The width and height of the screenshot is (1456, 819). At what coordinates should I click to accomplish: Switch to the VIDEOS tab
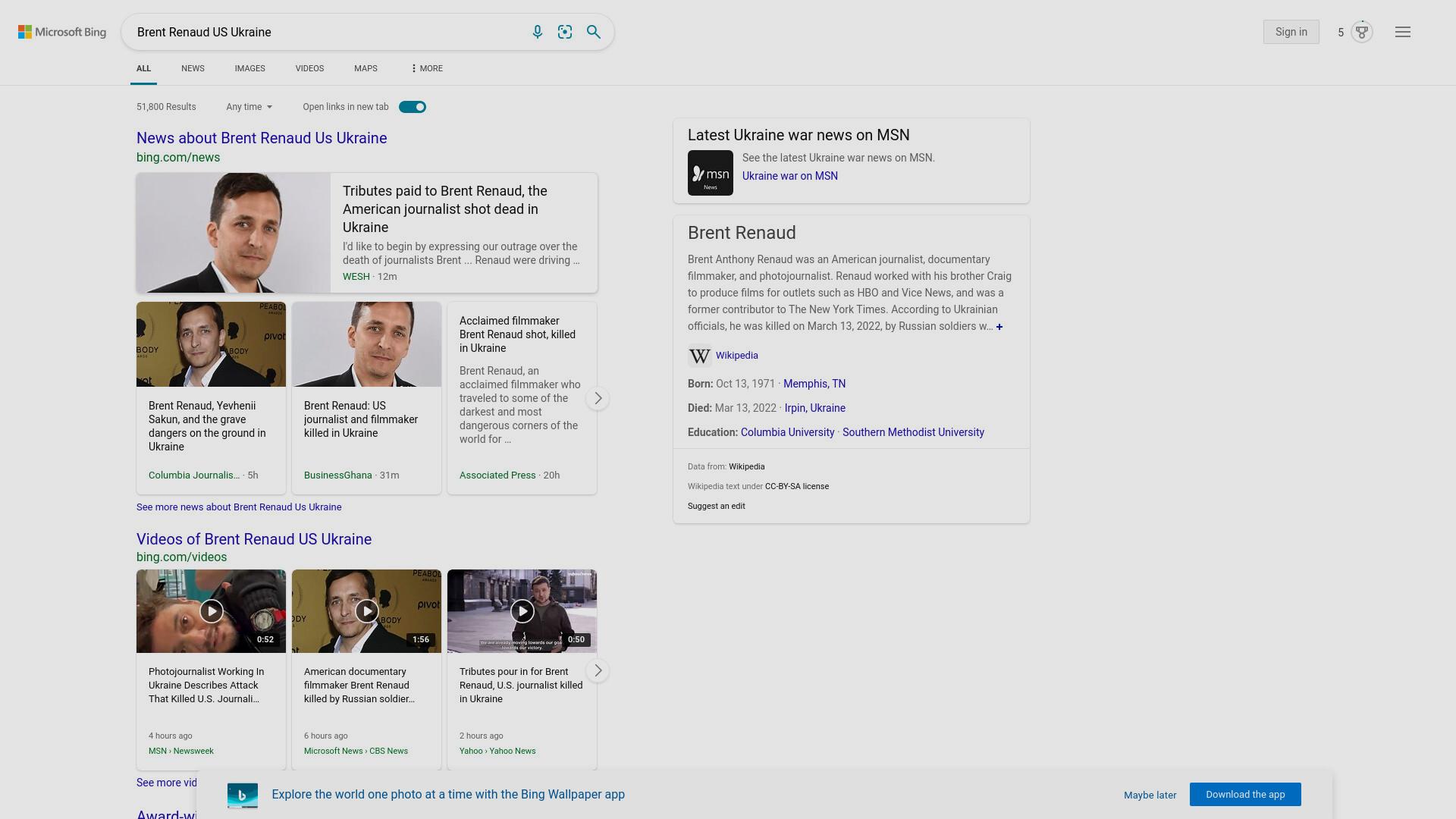(x=309, y=68)
